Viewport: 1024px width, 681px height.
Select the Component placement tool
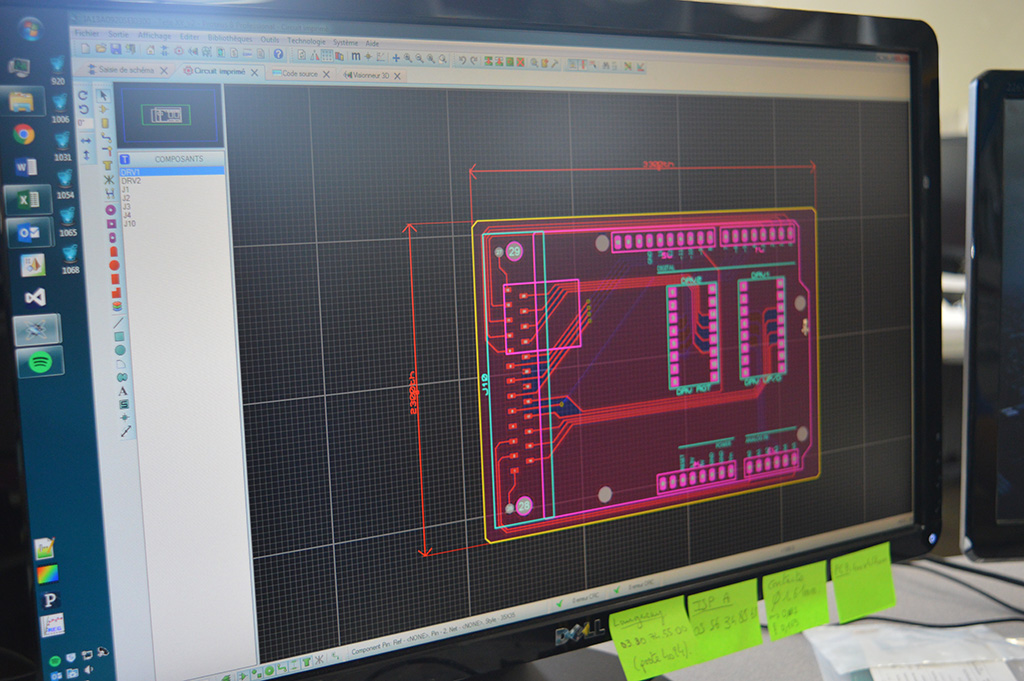pos(104,109)
